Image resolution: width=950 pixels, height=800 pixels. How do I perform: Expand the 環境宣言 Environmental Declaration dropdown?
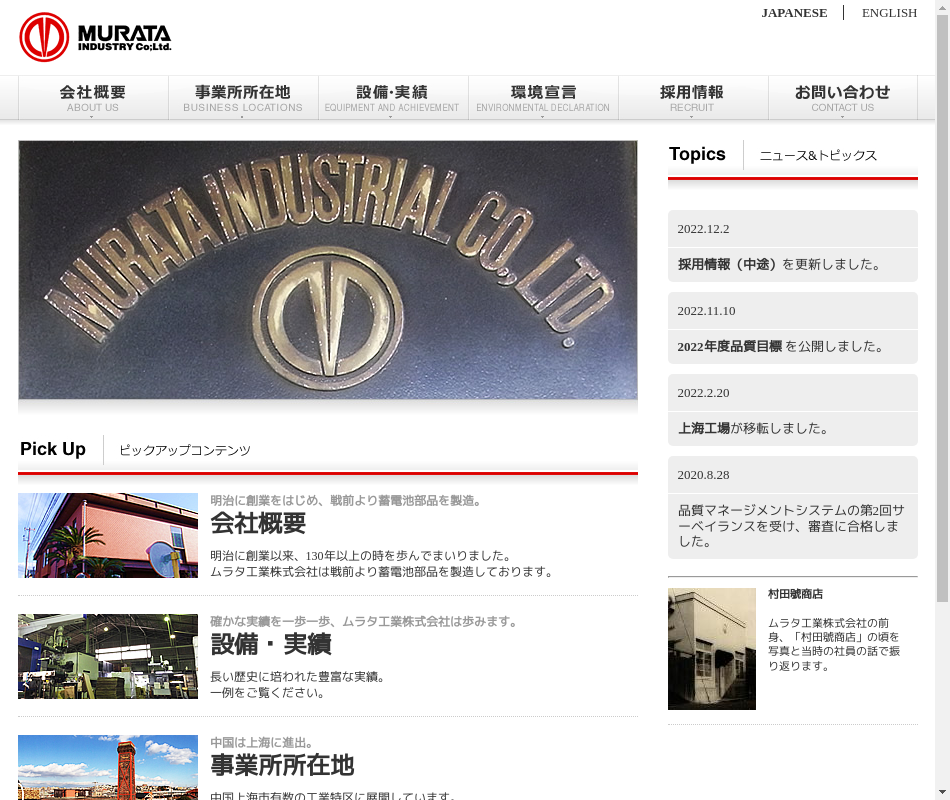[x=543, y=98]
